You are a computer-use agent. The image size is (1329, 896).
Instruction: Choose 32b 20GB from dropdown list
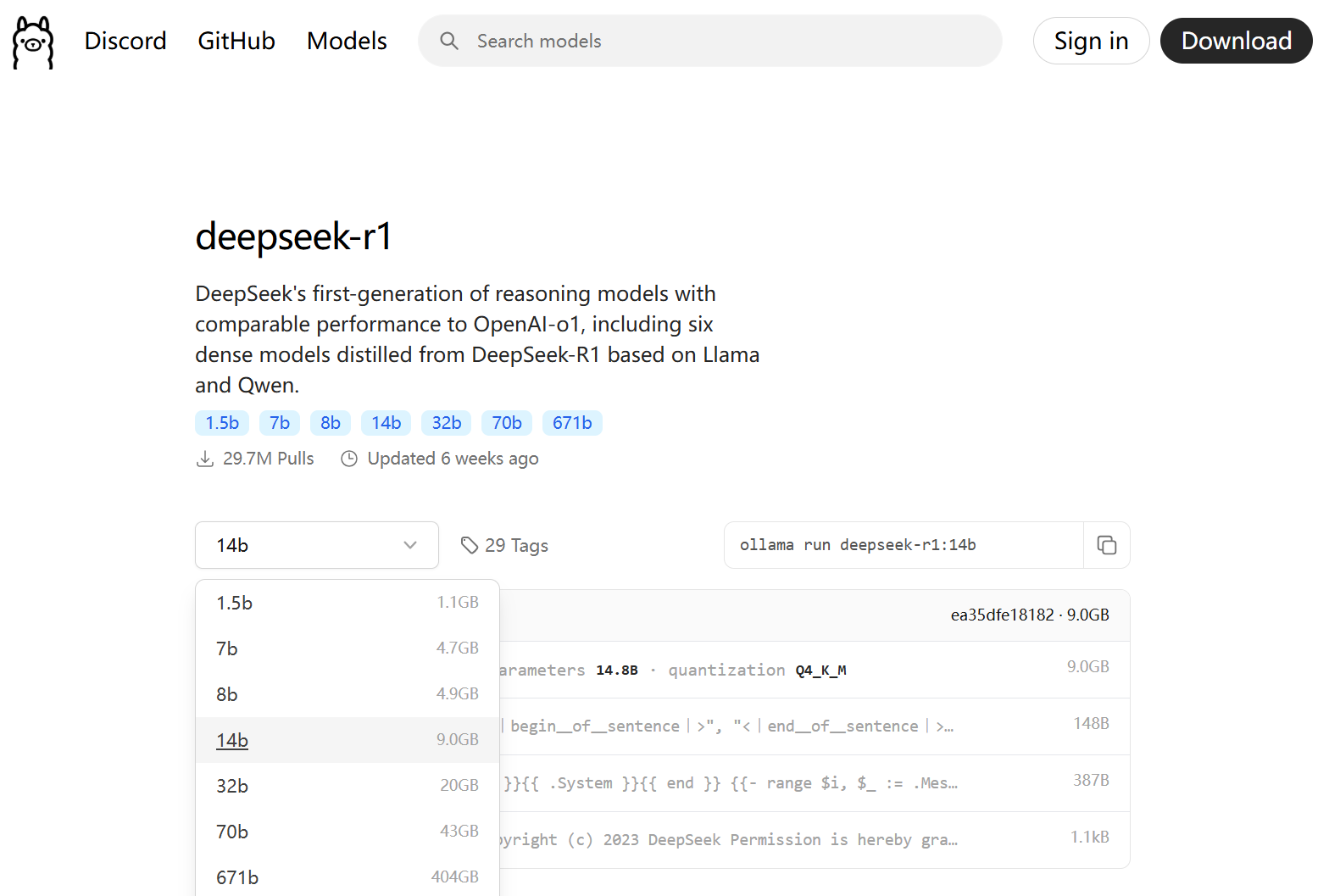348,786
